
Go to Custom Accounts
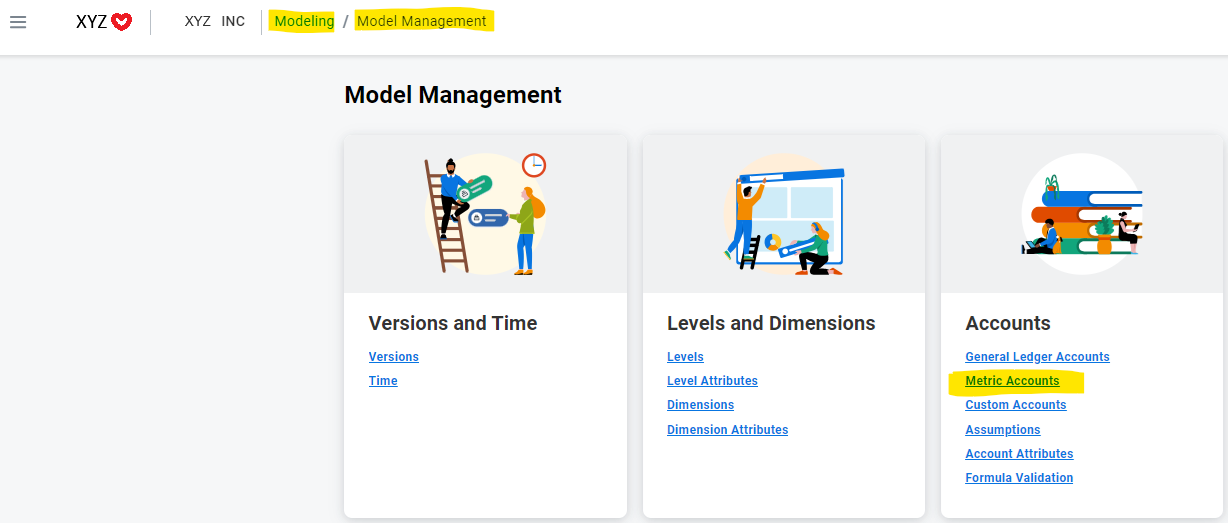click(x=1015, y=405)
